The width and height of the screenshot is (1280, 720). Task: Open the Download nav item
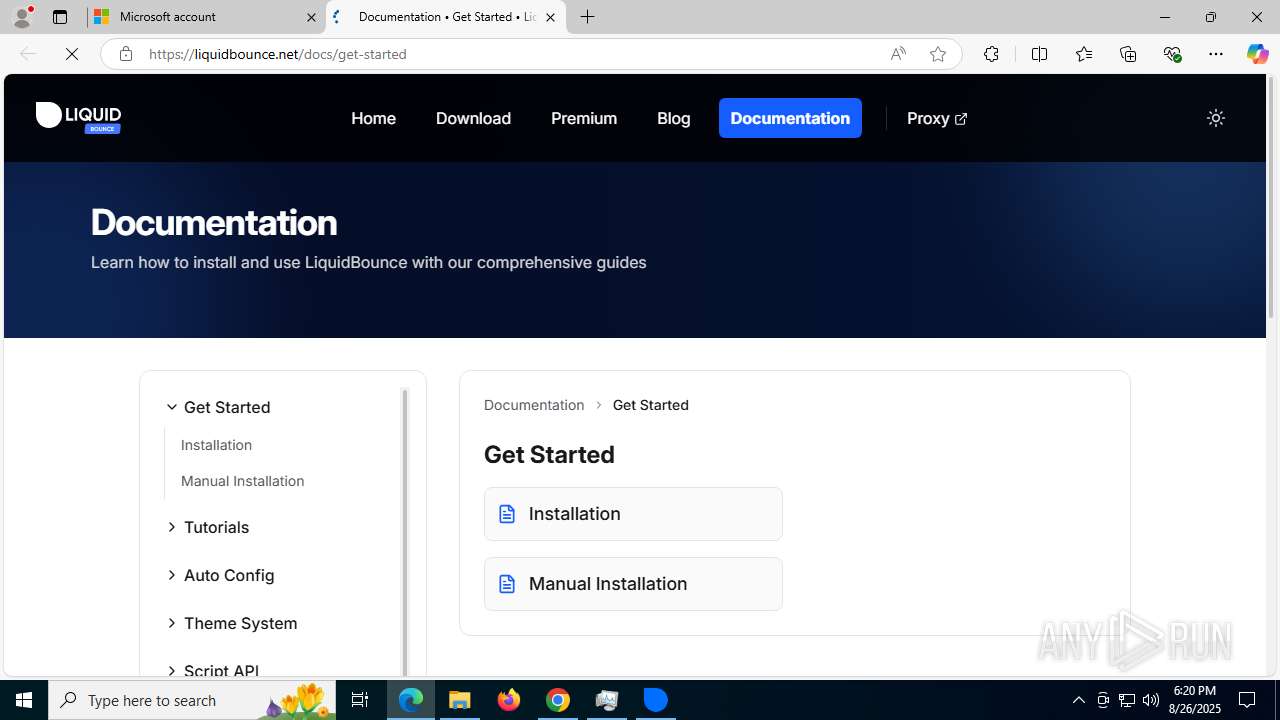[473, 118]
